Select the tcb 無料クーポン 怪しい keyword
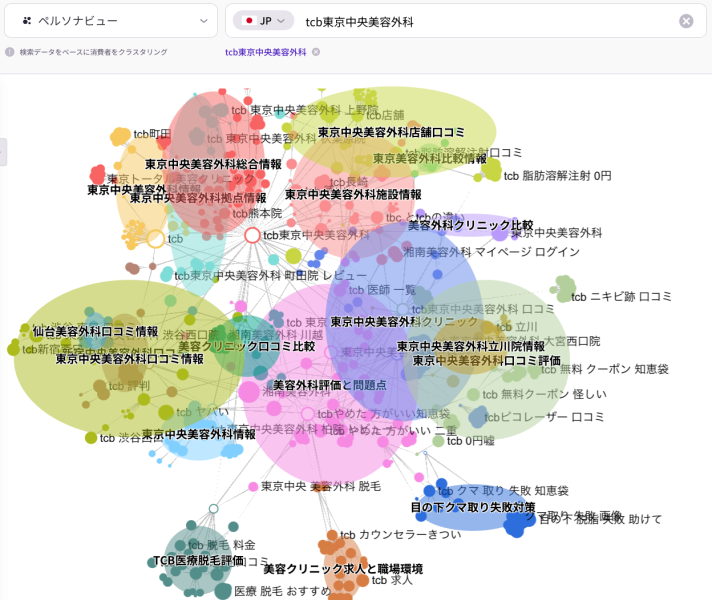The width and height of the screenshot is (712, 600). pos(544,394)
